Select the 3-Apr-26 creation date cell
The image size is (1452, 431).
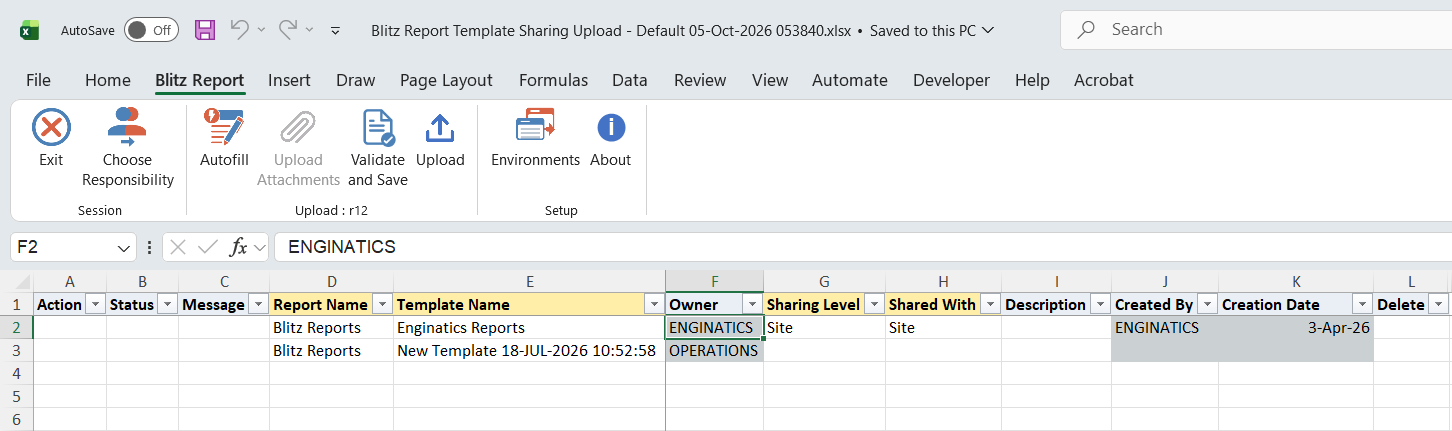click(1296, 327)
